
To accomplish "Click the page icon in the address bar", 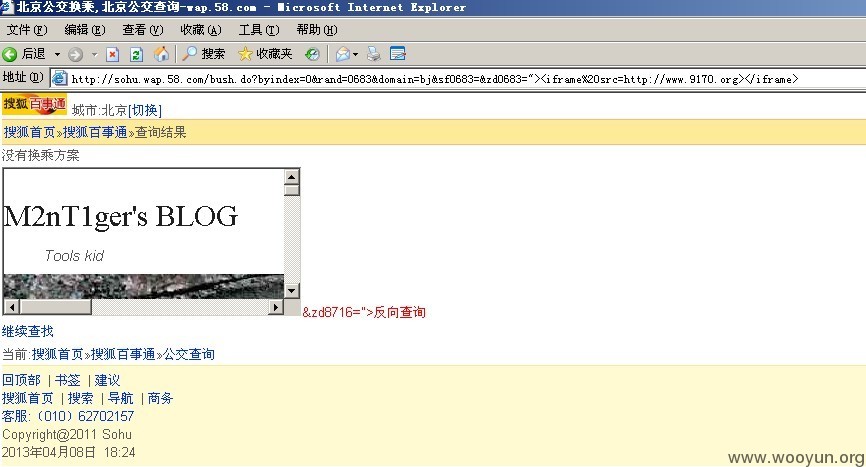I will click(x=59, y=78).
